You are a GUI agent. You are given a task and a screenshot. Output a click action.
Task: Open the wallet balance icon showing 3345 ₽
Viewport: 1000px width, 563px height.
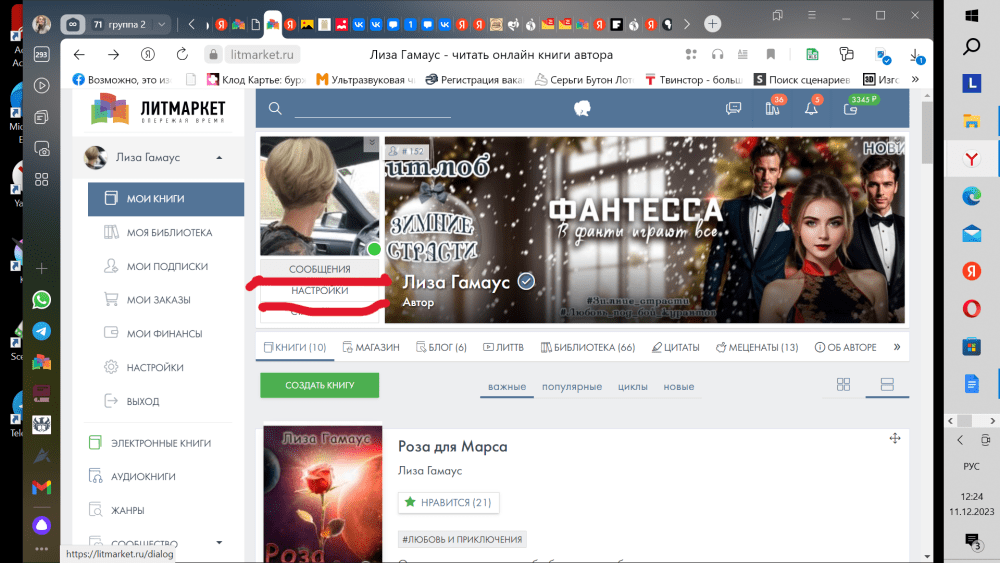click(x=850, y=109)
